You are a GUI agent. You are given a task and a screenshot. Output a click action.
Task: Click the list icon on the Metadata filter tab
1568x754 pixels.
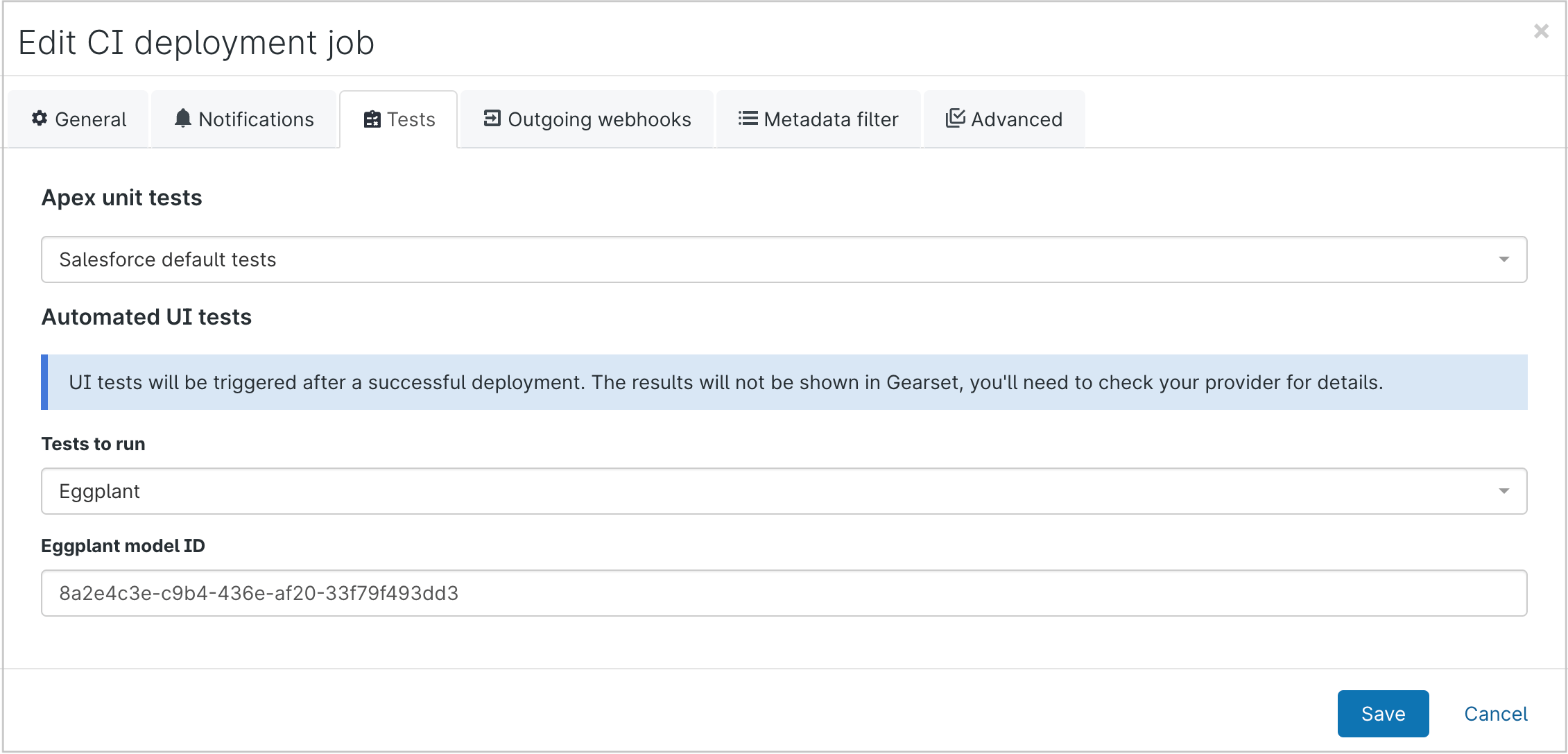click(746, 119)
